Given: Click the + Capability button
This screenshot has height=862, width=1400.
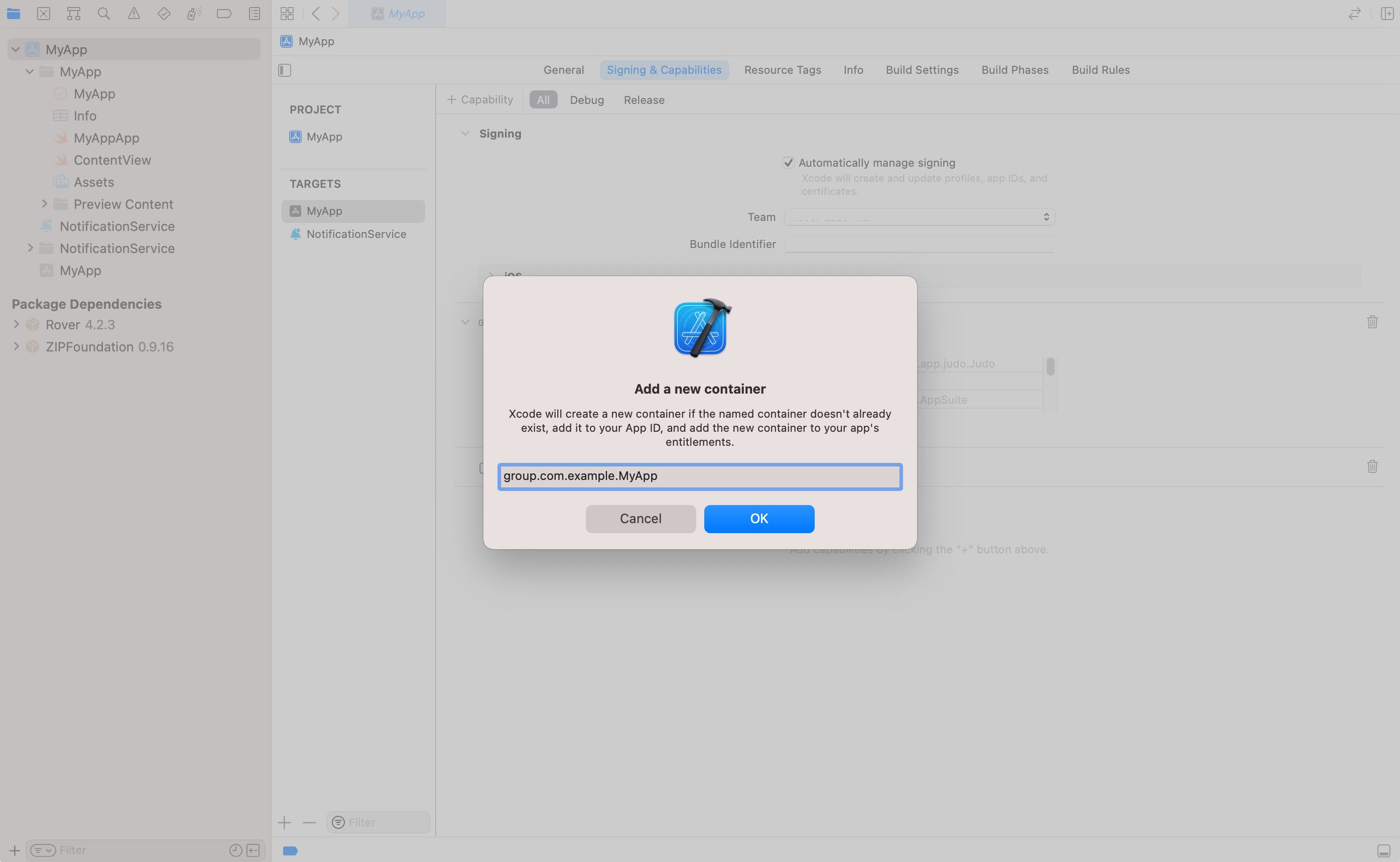Looking at the screenshot, I should point(480,99).
